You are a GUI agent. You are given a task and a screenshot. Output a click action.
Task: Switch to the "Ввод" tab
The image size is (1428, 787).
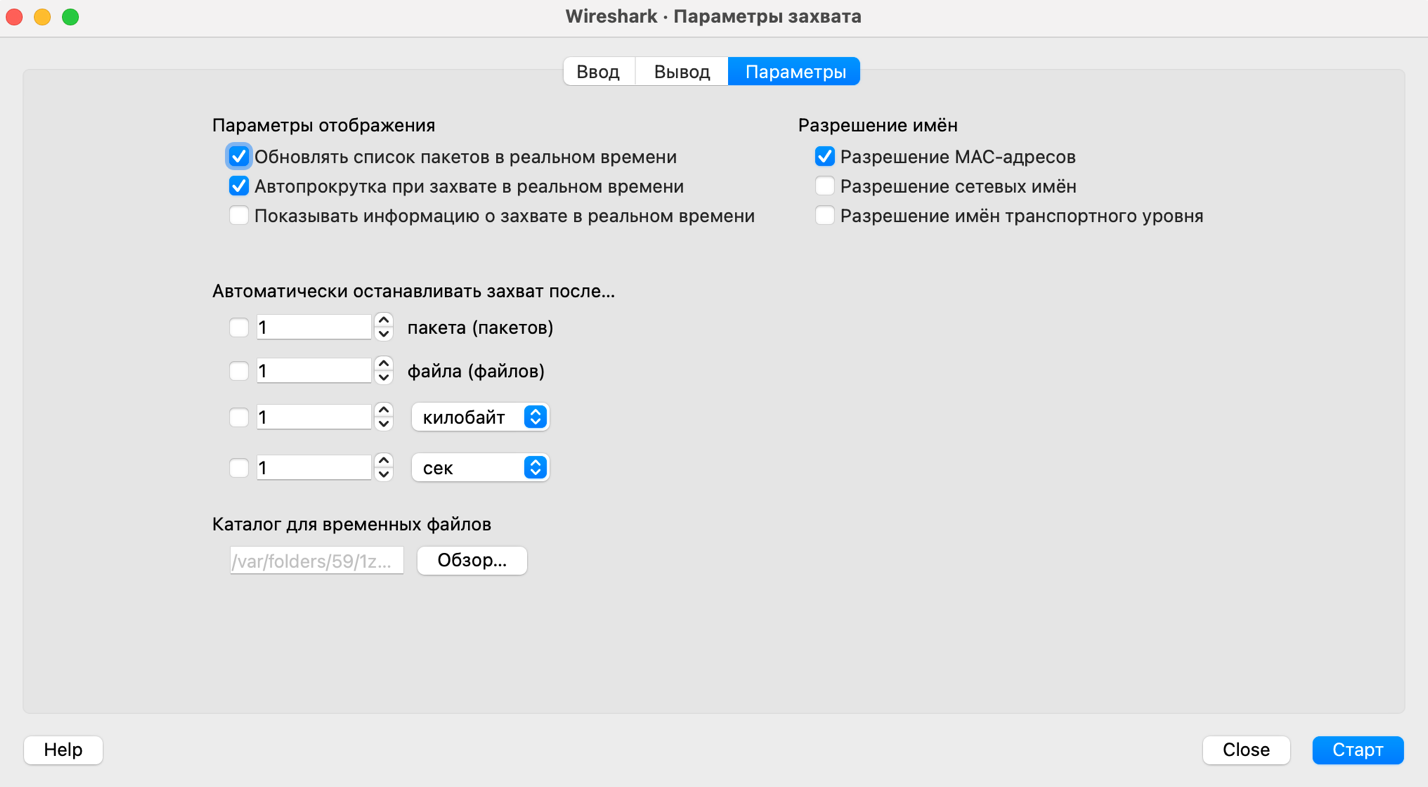pos(598,72)
